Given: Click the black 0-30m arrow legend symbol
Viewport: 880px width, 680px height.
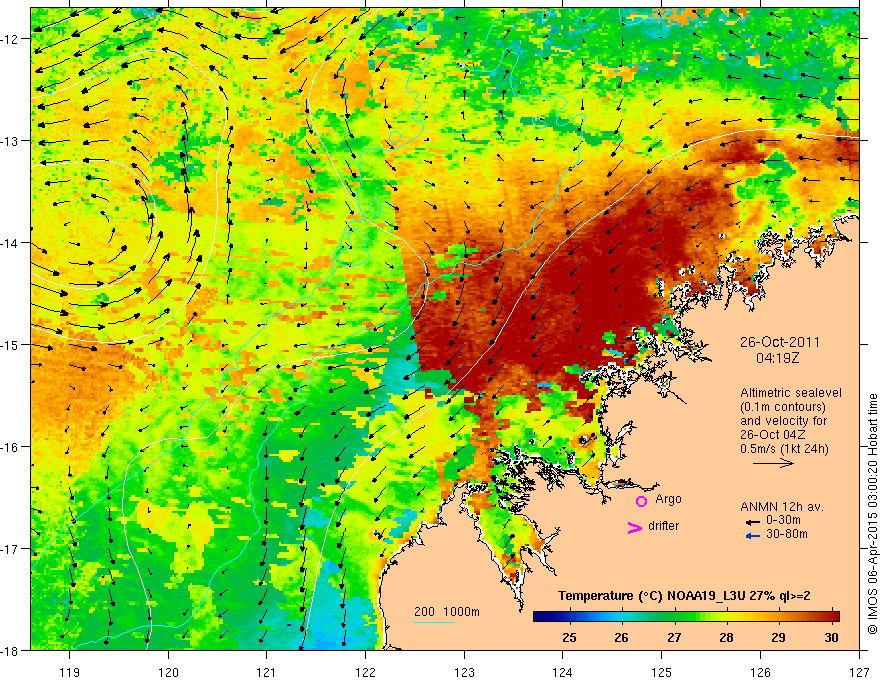Looking at the screenshot, I should [752, 521].
